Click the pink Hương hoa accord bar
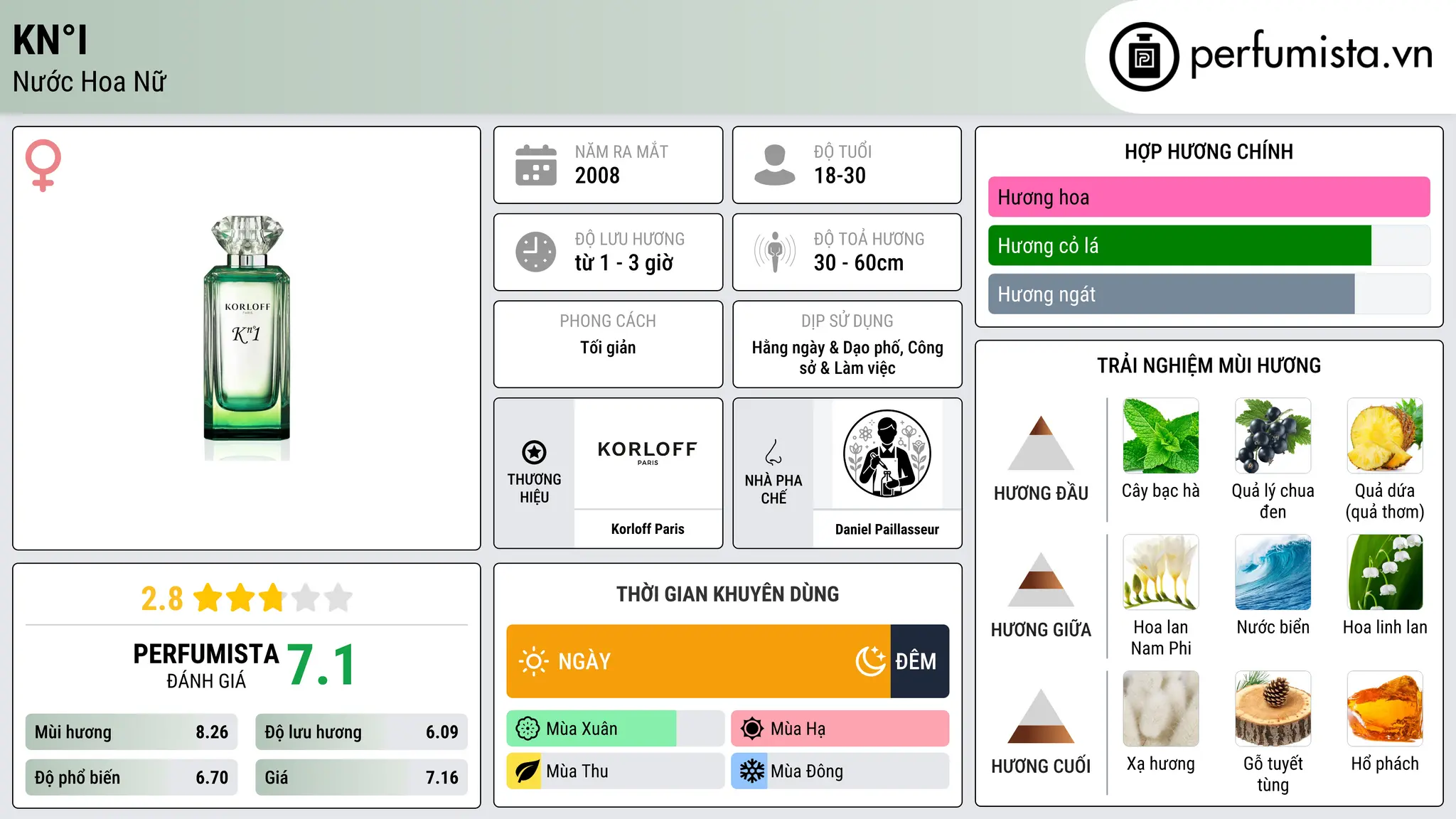1456x819 pixels. (1209, 197)
